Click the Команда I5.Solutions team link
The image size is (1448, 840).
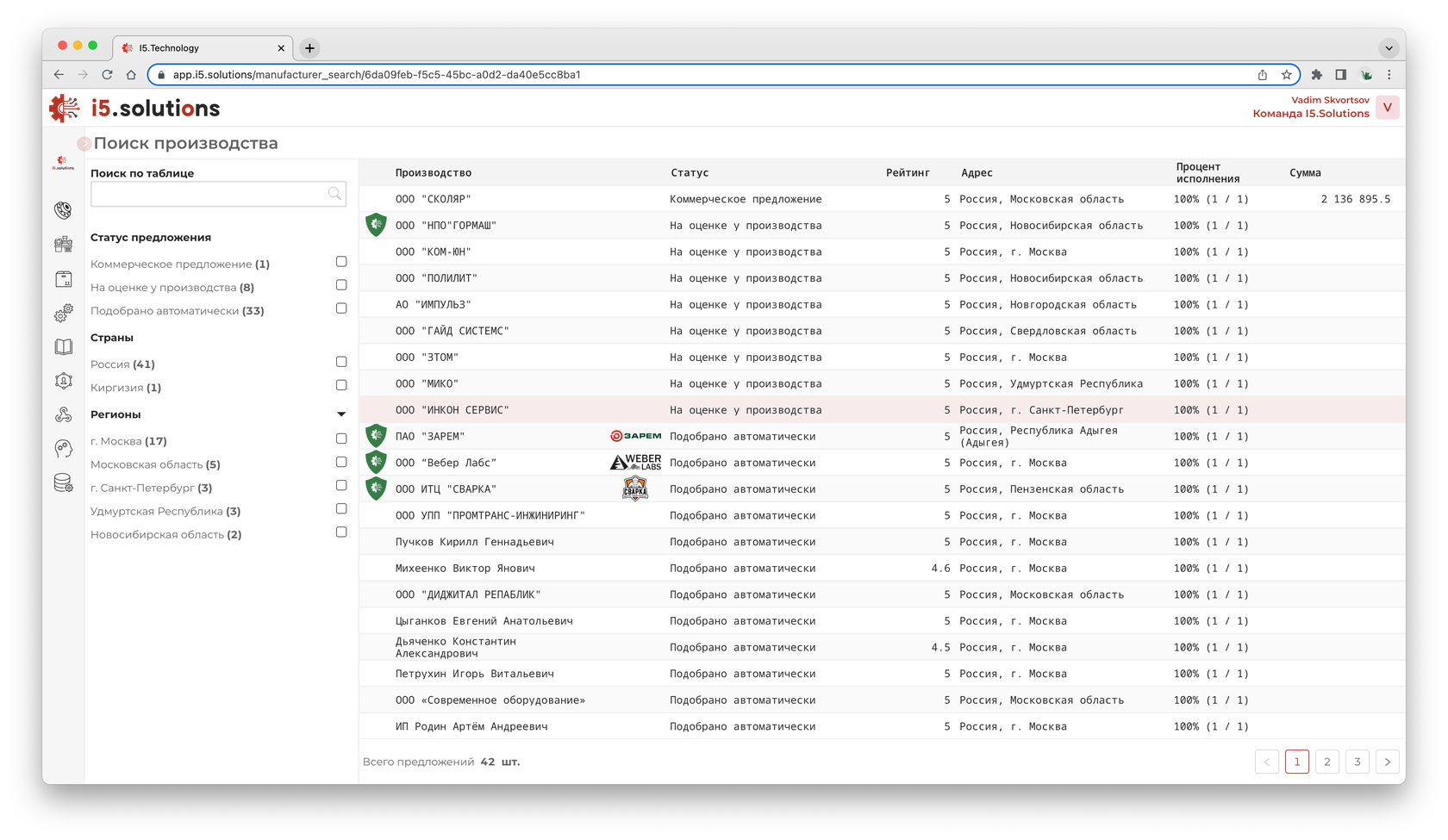coord(1311,114)
